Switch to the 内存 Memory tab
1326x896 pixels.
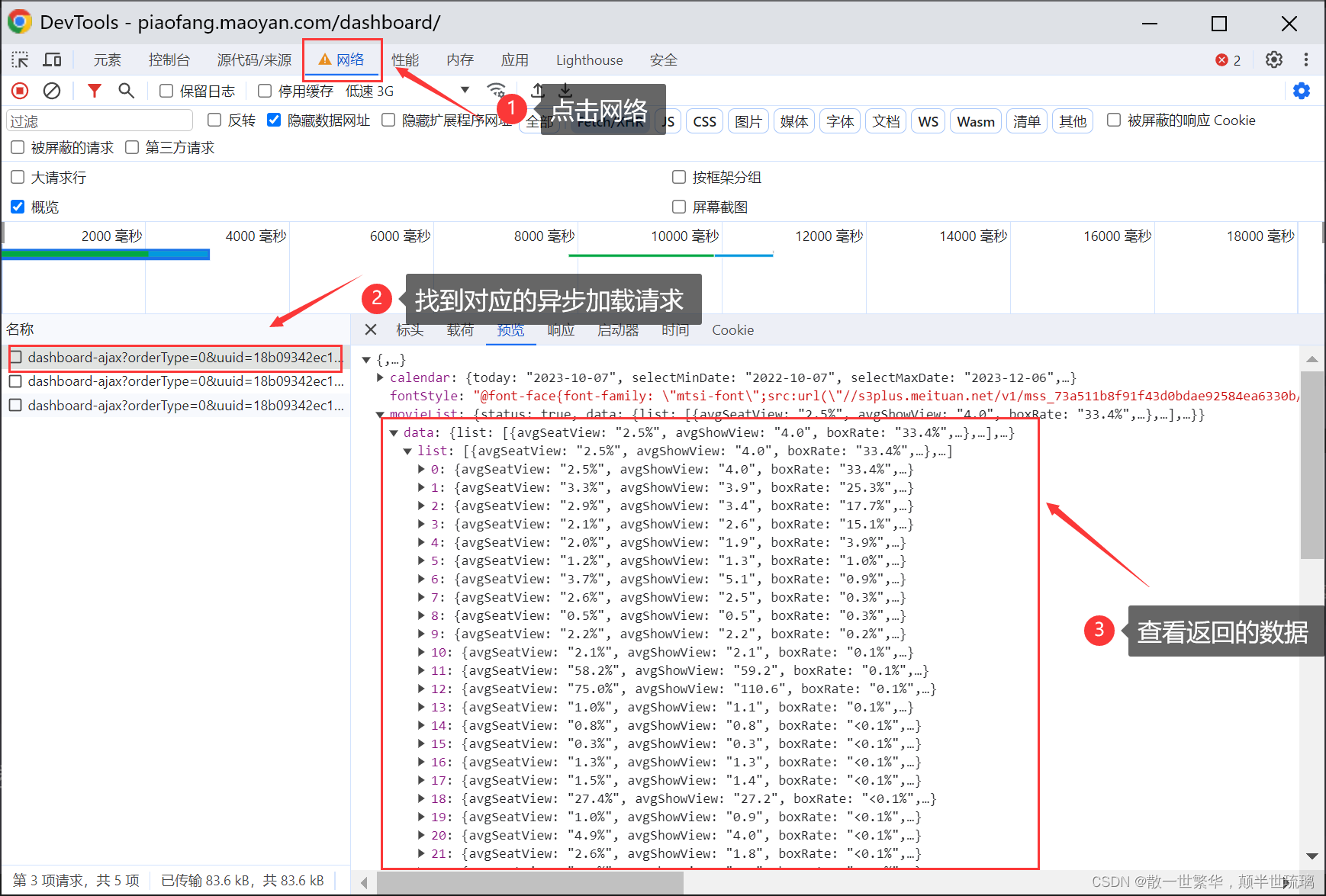point(460,59)
